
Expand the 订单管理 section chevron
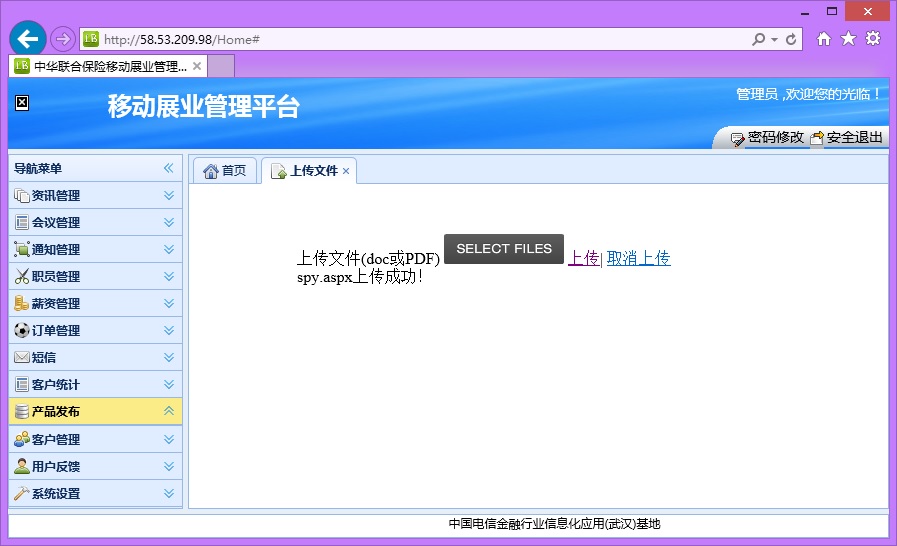(169, 330)
